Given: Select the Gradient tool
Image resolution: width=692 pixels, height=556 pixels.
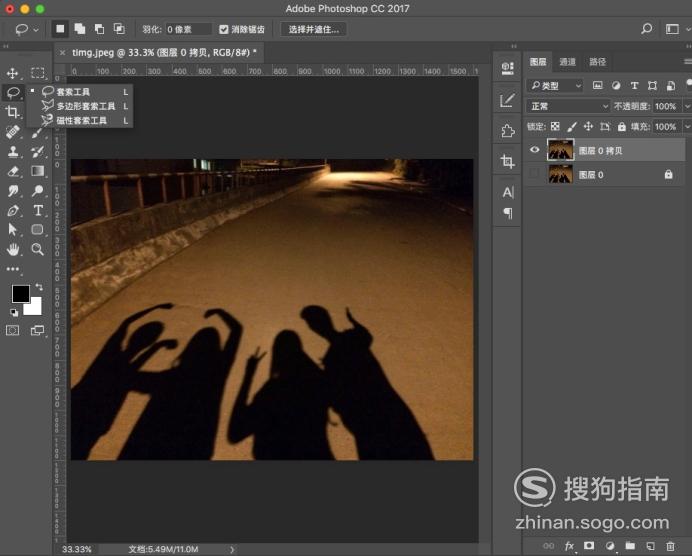Looking at the screenshot, I should click(38, 171).
